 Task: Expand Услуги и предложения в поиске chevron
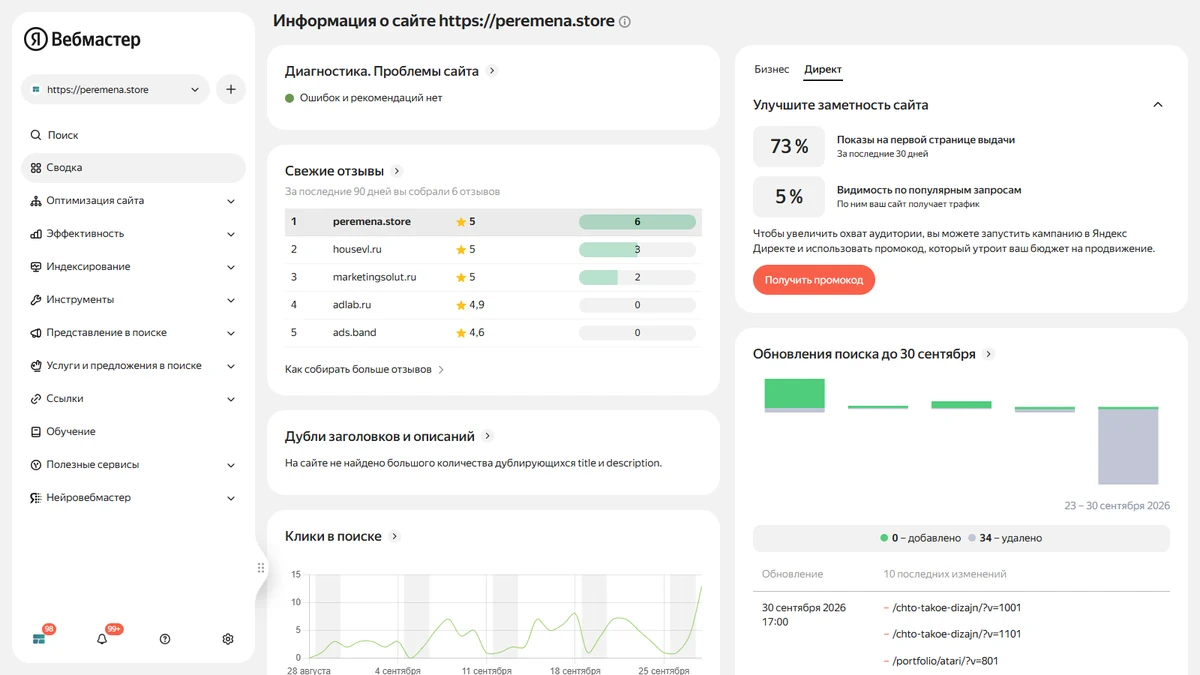tap(231, 366)
